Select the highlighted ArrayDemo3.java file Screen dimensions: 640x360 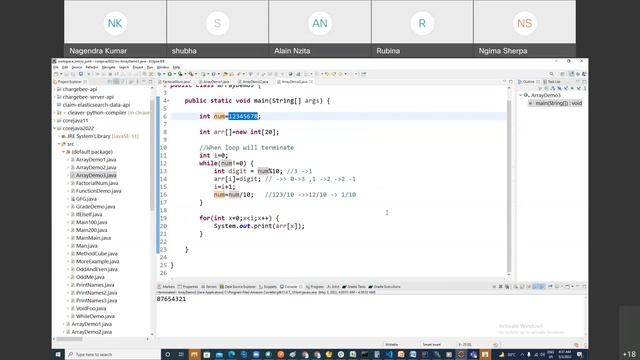click(96, 175)
